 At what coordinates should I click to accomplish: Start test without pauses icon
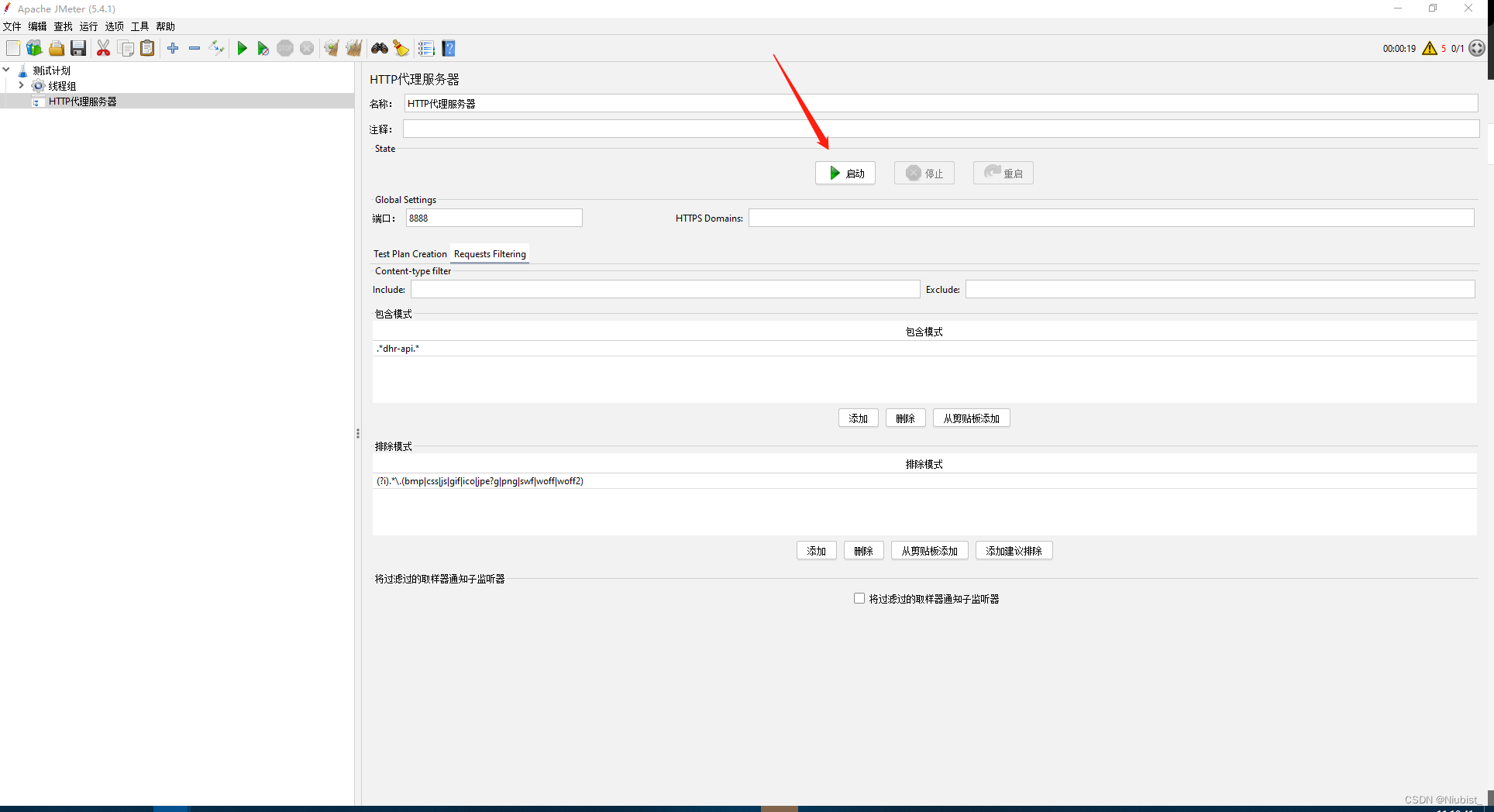[263, 48]
